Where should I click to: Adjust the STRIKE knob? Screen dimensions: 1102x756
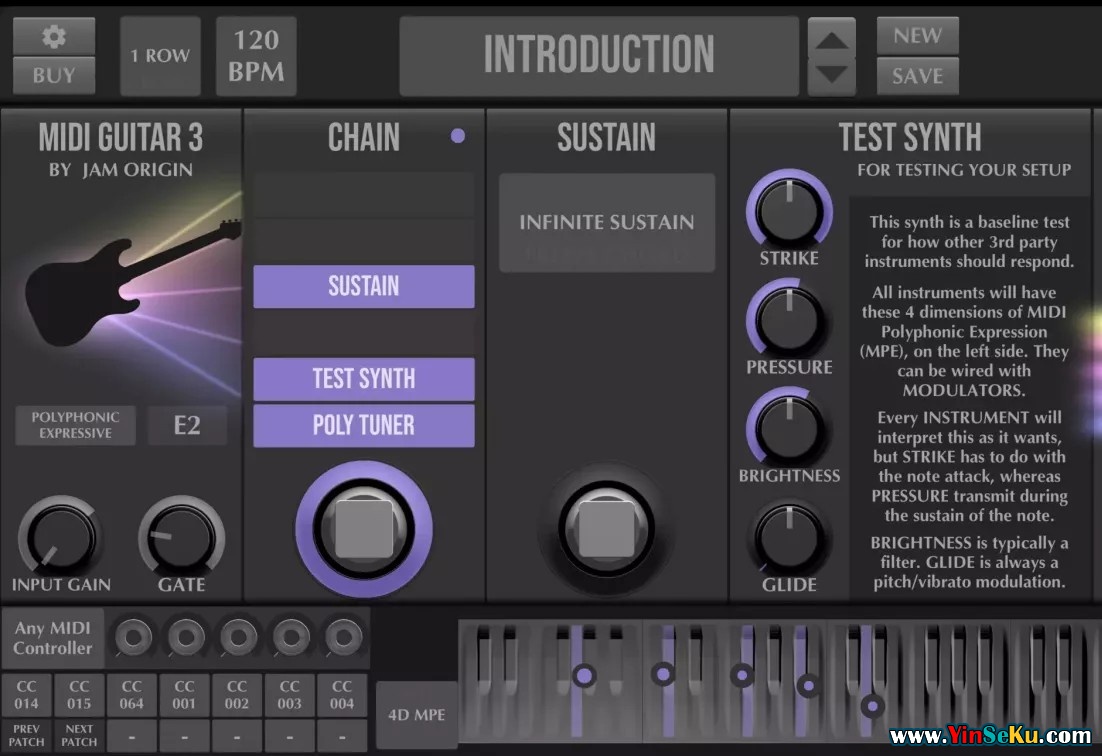coord(789,210)
